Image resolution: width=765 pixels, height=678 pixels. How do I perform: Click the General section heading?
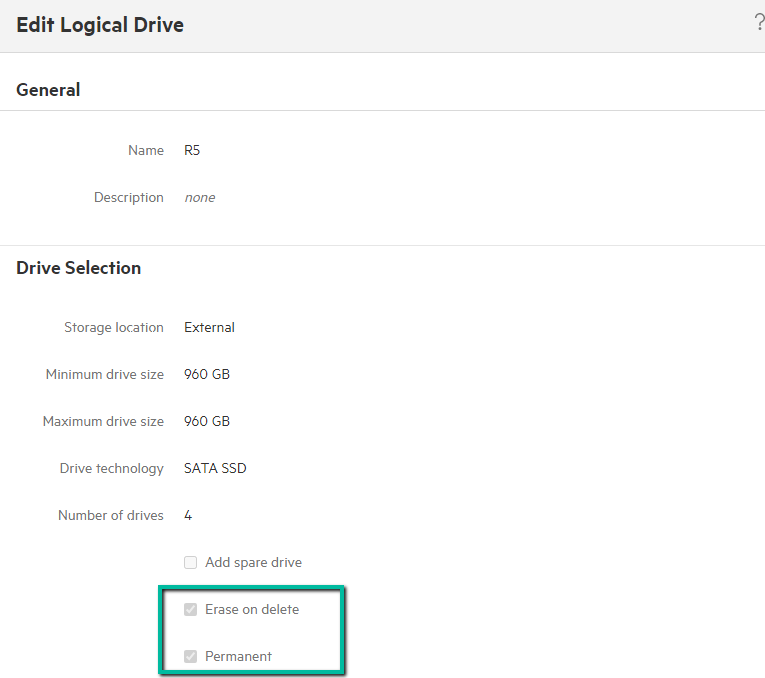pyautogui.click(x=48, y=90)
